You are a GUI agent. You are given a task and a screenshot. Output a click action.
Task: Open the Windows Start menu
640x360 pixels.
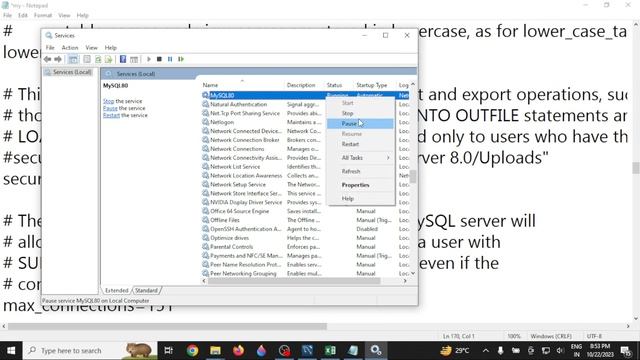click(x=11, y=350)
